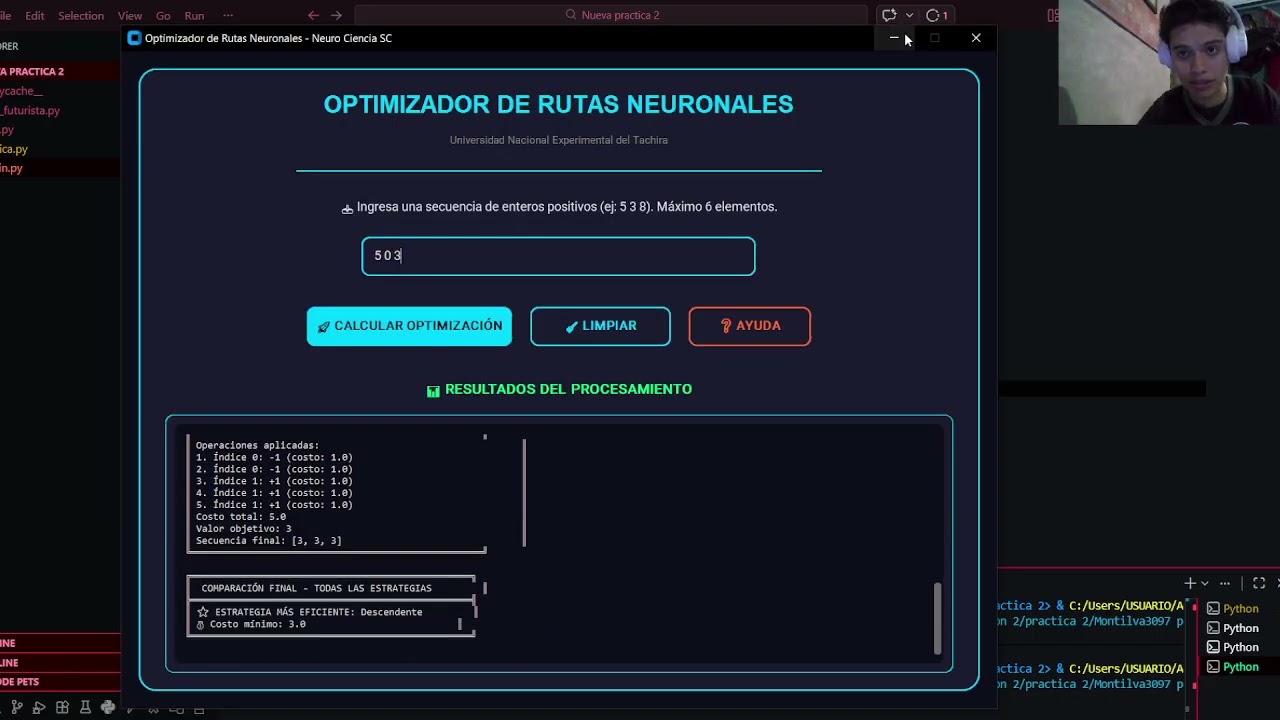The width and height of the screenshot is (1280, 720).
Task: Click the LIMPIAR button
Action: click(600, 326)
